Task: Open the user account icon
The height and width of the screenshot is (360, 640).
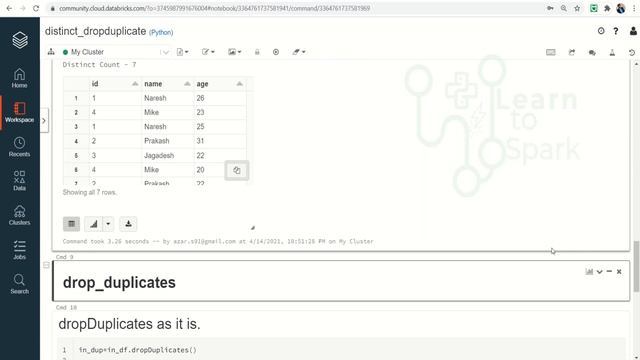Action: click(x=633, y=31)
